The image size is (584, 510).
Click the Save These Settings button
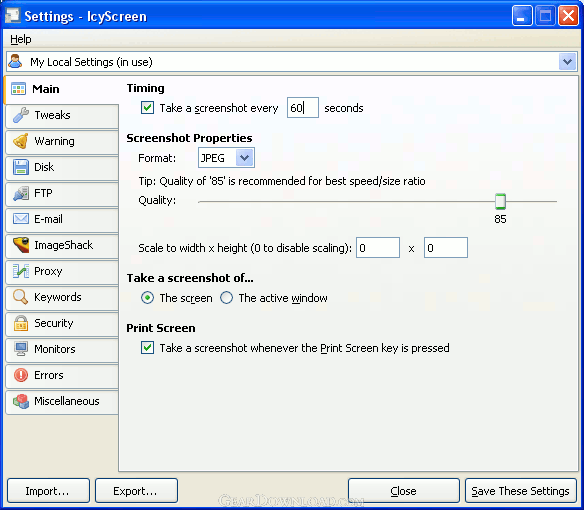(x=521, y=491)
